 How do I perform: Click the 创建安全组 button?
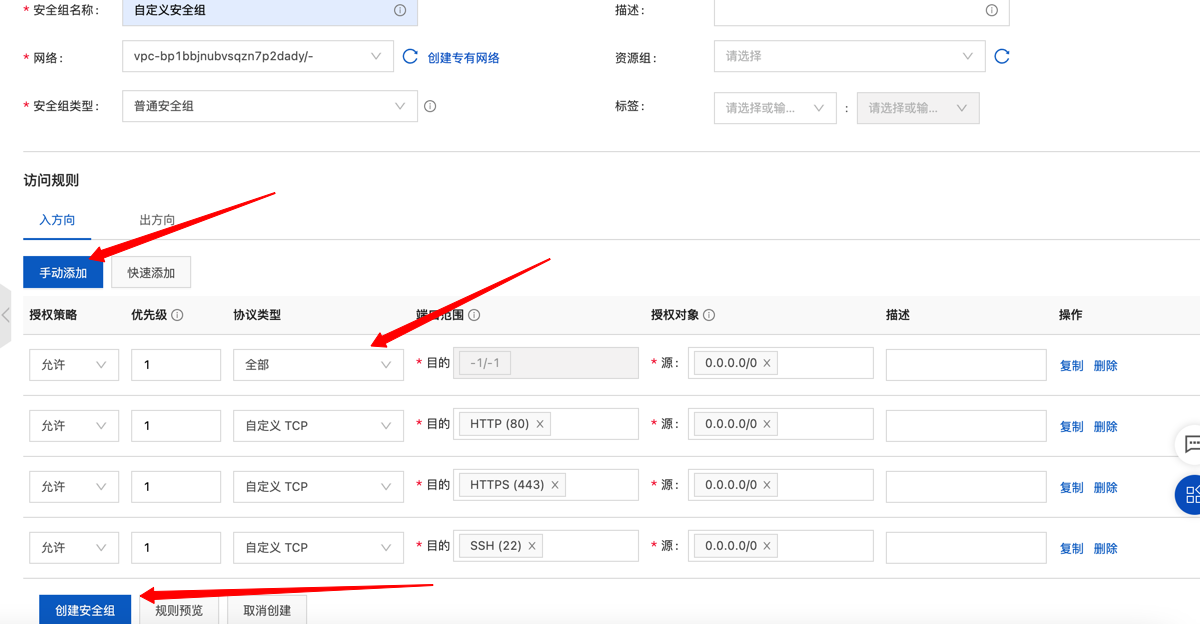click(x=85, y=610)
